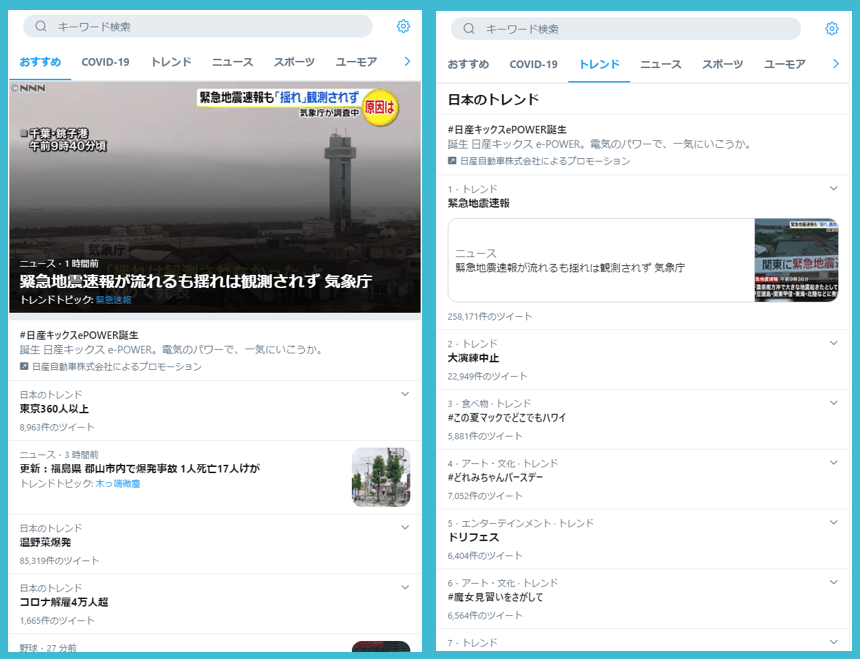This screenshot has height=659, width=860.
Task: Open hero news headline 緊急地震速報が流れるも揺れは観測されず
Action: pyautogui.click(x=196, y=281)
